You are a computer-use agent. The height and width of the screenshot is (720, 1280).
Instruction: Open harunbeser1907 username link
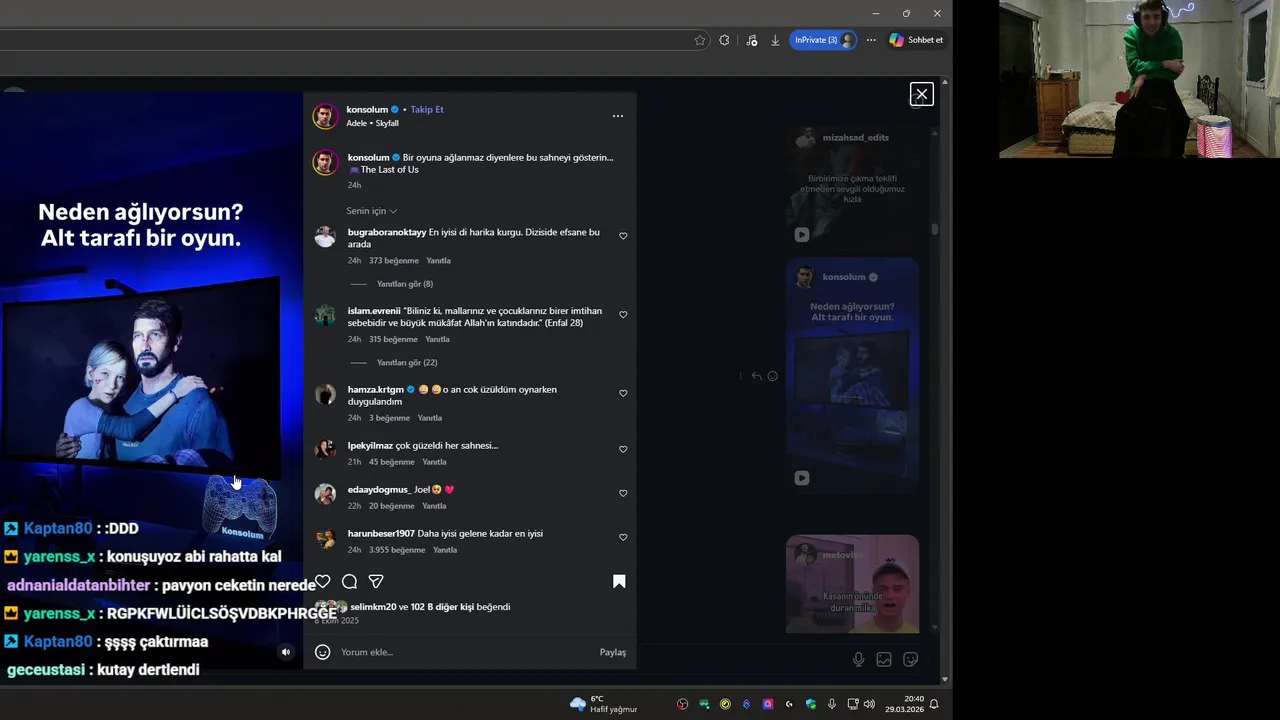381,533
